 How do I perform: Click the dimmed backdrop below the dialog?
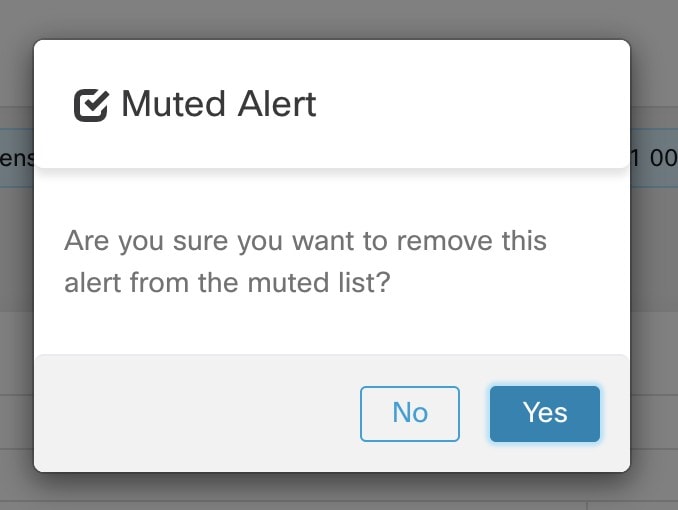330,492
